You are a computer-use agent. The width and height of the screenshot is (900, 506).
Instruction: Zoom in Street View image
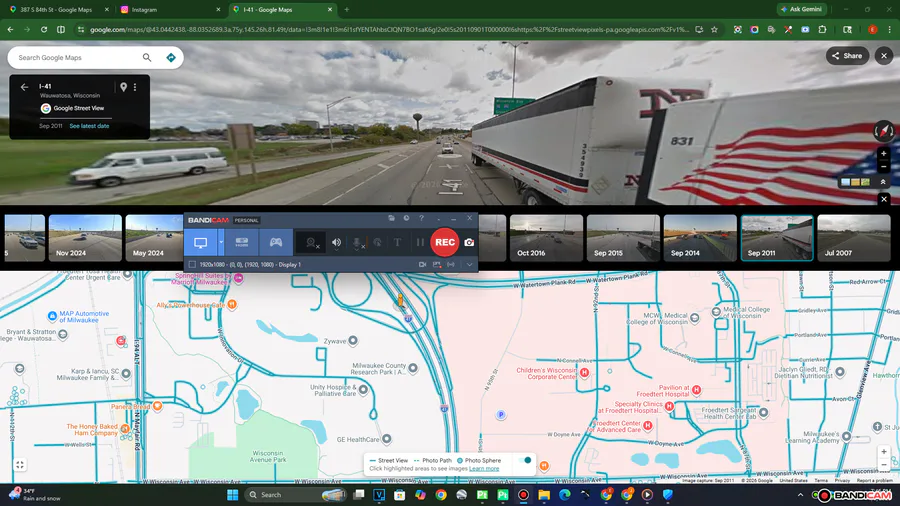[x=883, y=154]
